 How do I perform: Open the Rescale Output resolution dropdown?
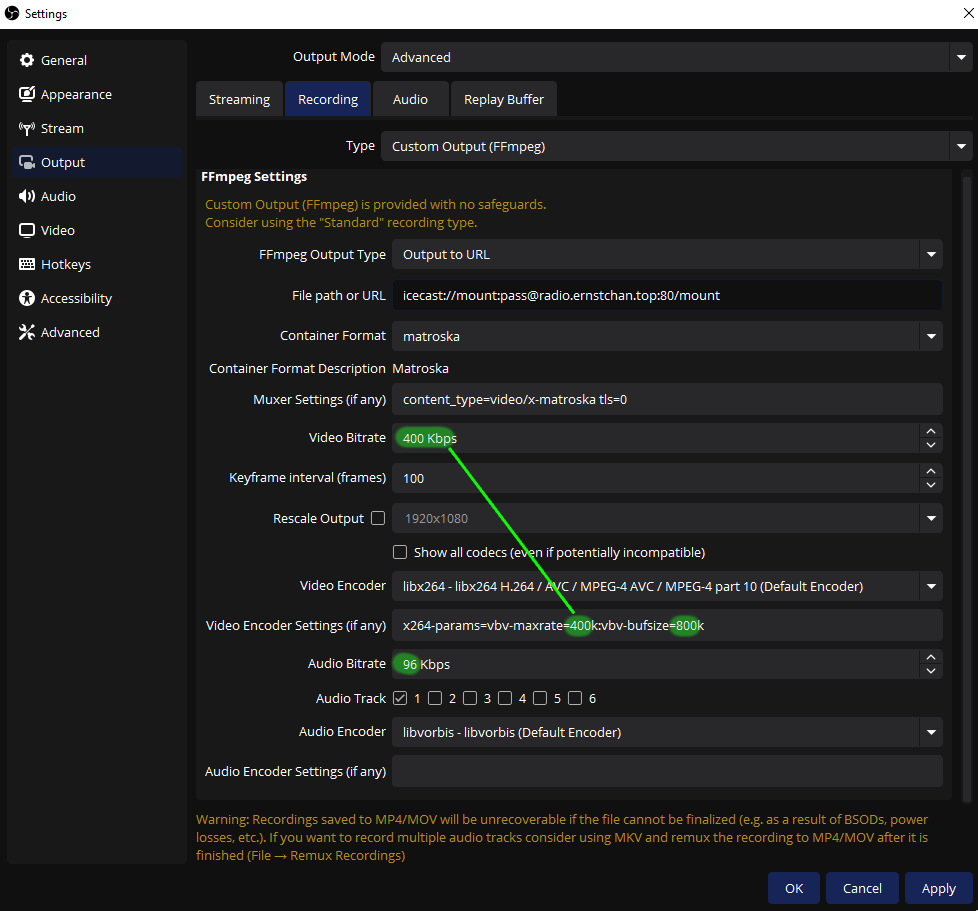pos(931,518)
